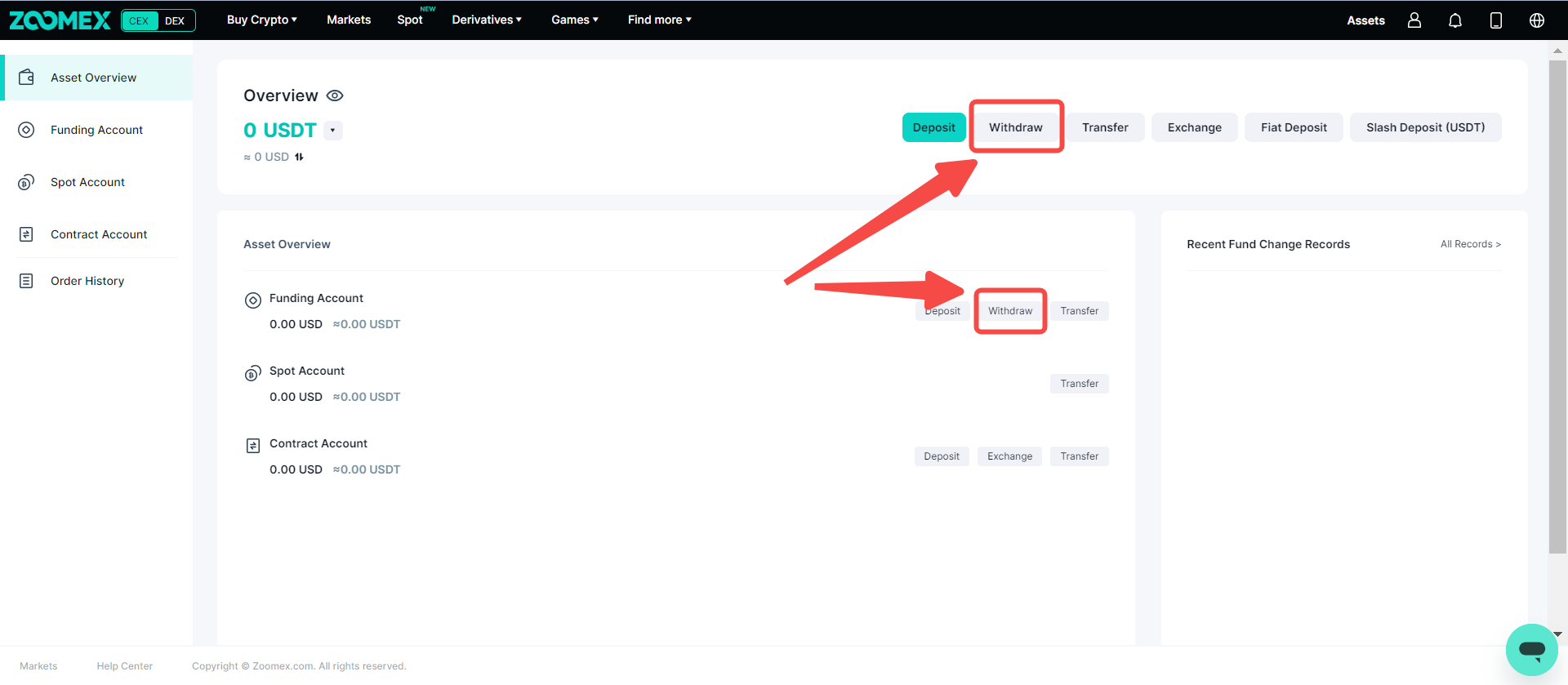Swap the USD conversion arrows icon
The image size is (1568, 685).
tap(299, 157)
